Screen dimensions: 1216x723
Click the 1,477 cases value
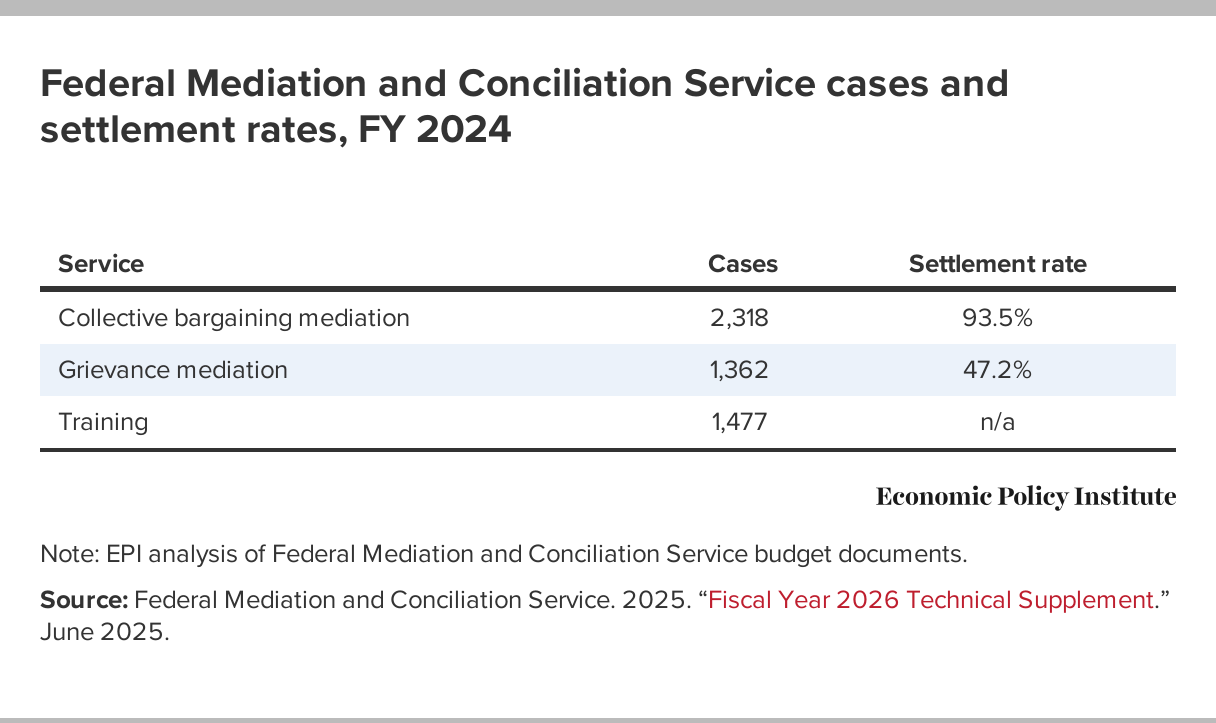(x=741, y=422)
